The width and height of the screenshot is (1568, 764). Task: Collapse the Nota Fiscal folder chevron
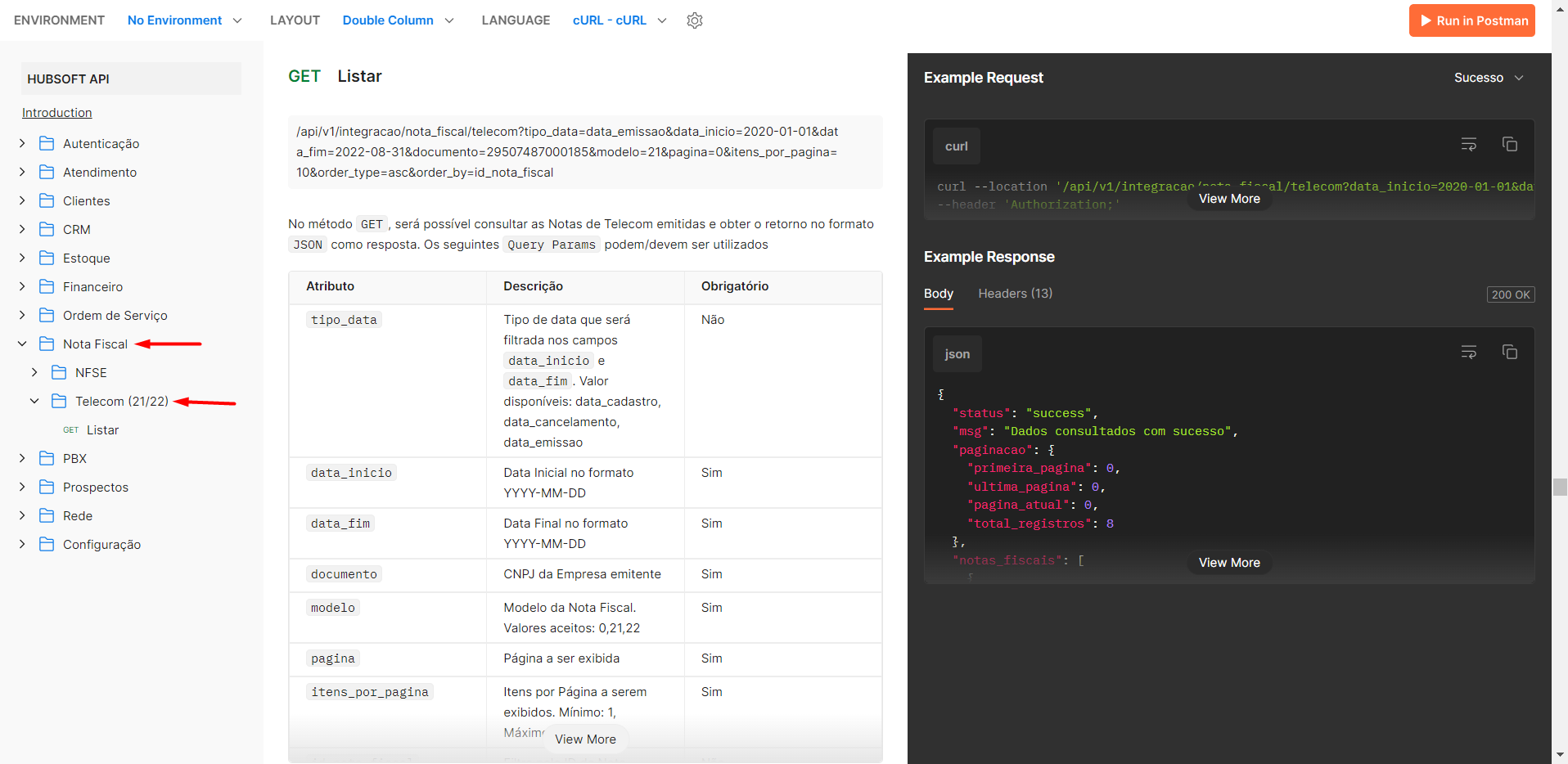coord(22,344)
